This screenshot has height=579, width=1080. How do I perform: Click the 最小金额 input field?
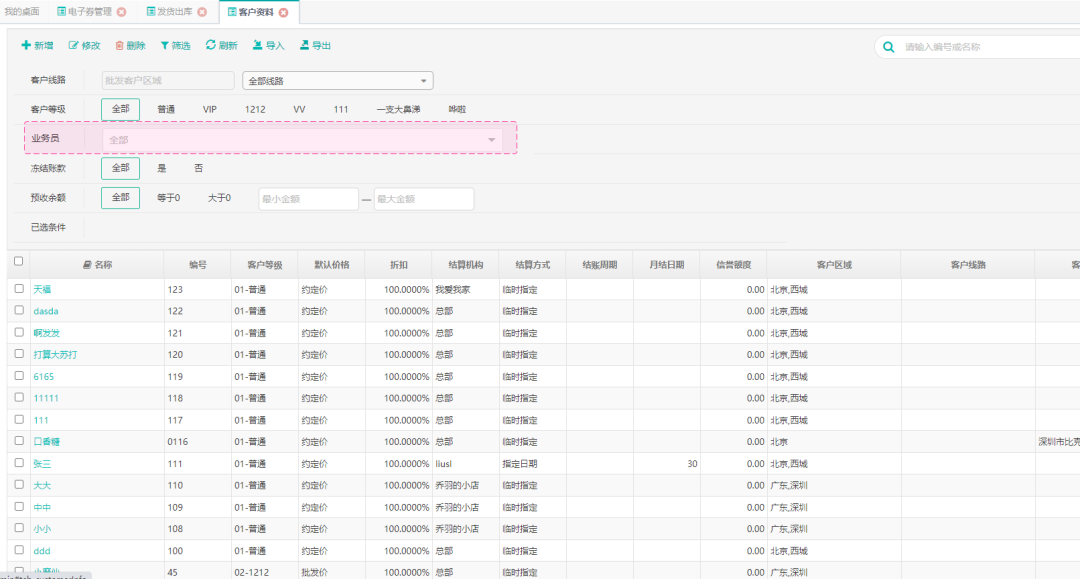click(307, 199)
